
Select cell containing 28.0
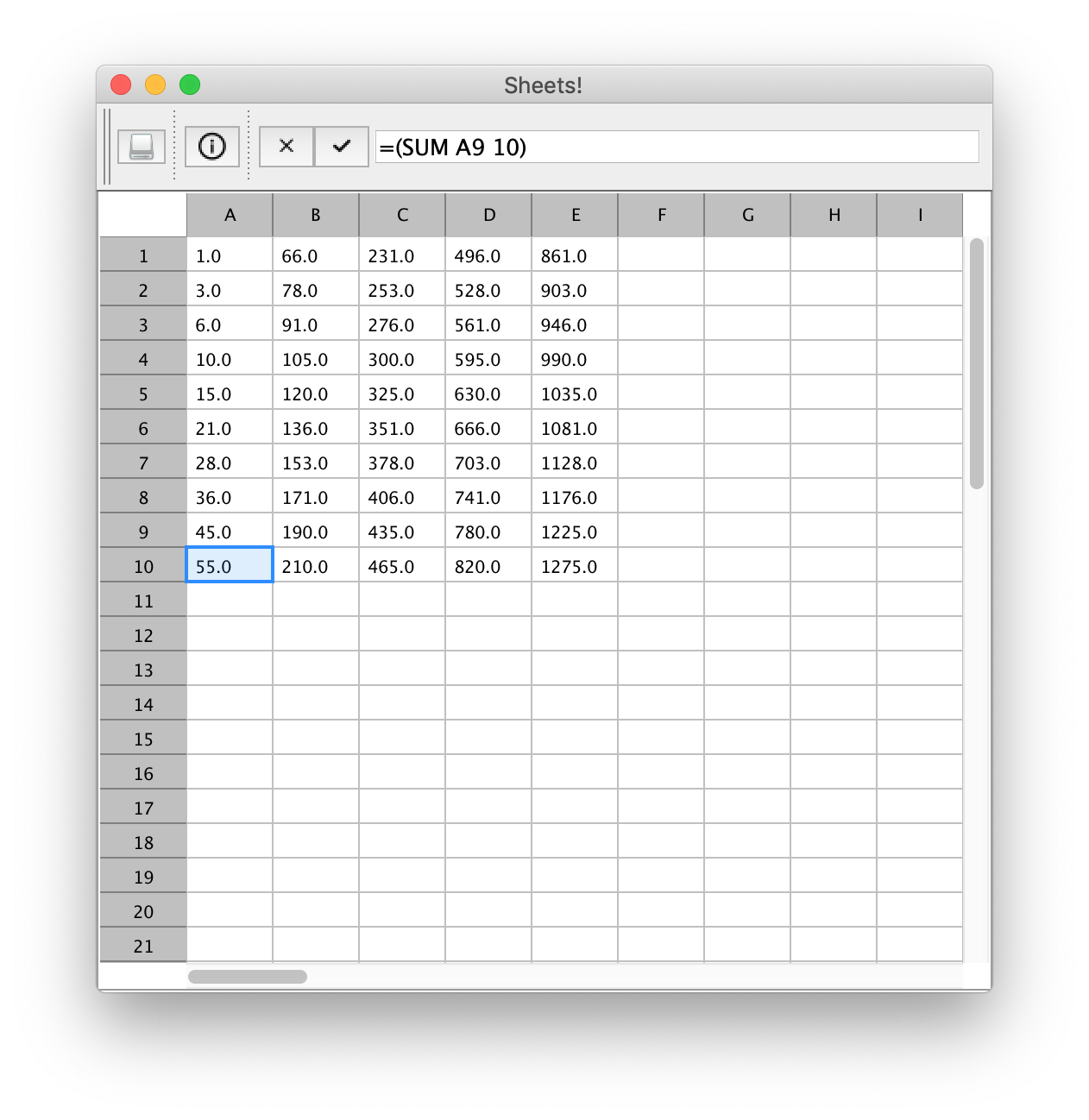(230, 462)
